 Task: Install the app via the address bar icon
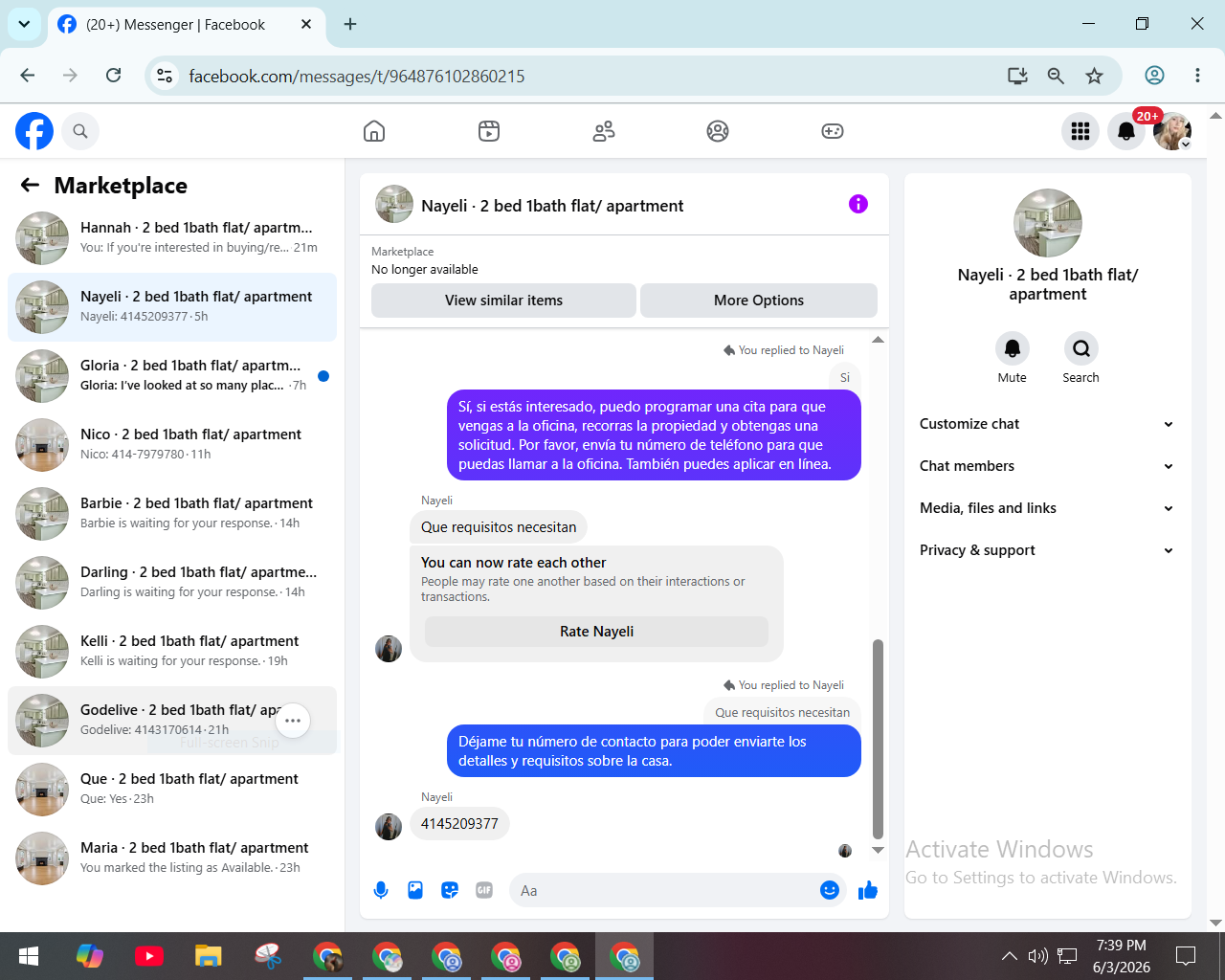pos(1017,76)
